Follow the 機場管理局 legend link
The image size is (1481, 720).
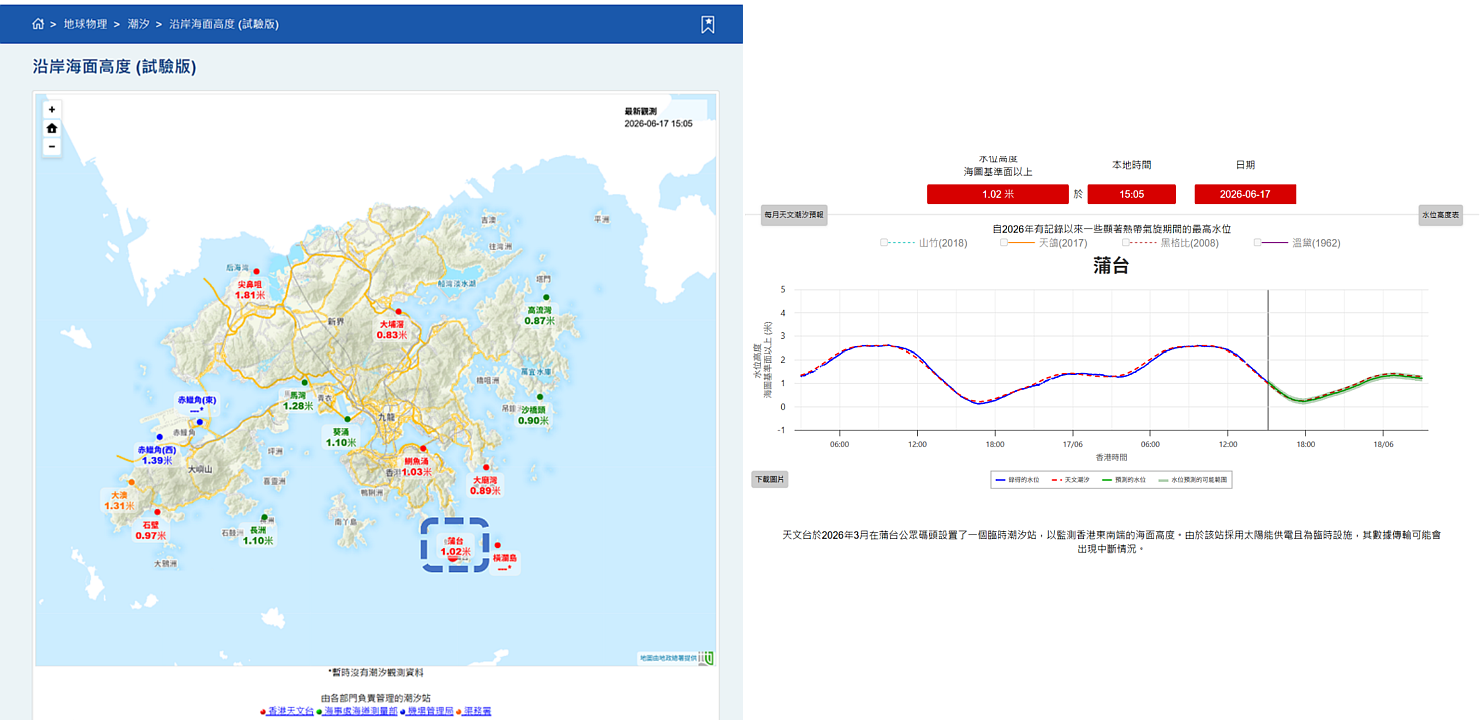point(430,711)
